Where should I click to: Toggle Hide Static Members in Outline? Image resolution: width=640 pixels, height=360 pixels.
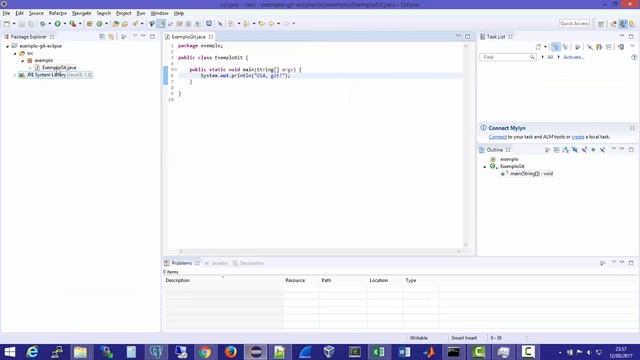(x=584, y=150)
